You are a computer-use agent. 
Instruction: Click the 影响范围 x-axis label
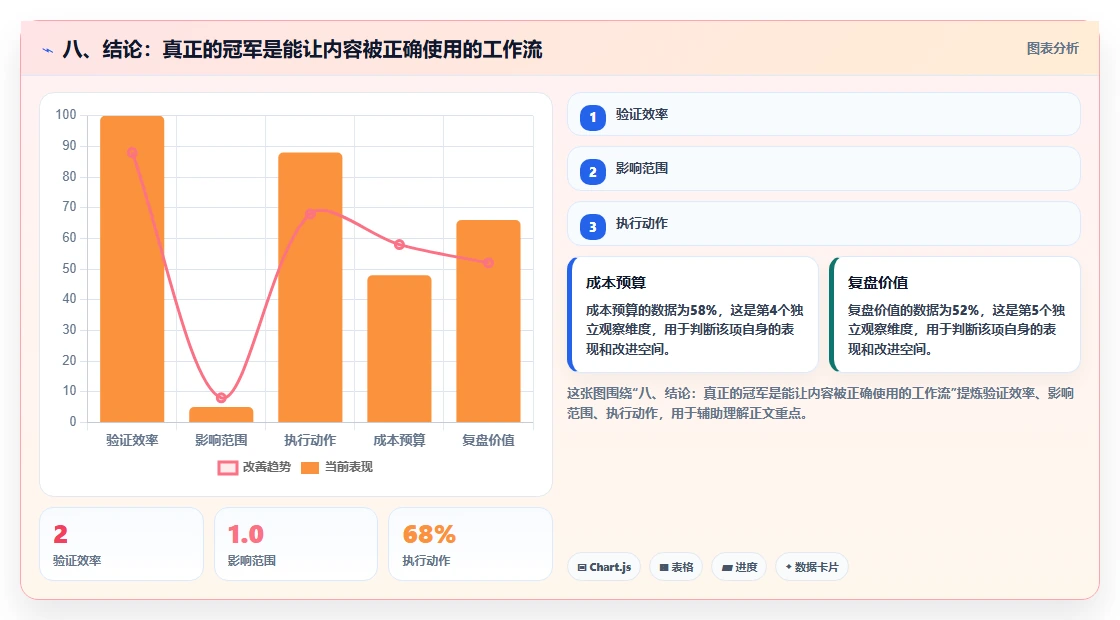tap(221, 440)
